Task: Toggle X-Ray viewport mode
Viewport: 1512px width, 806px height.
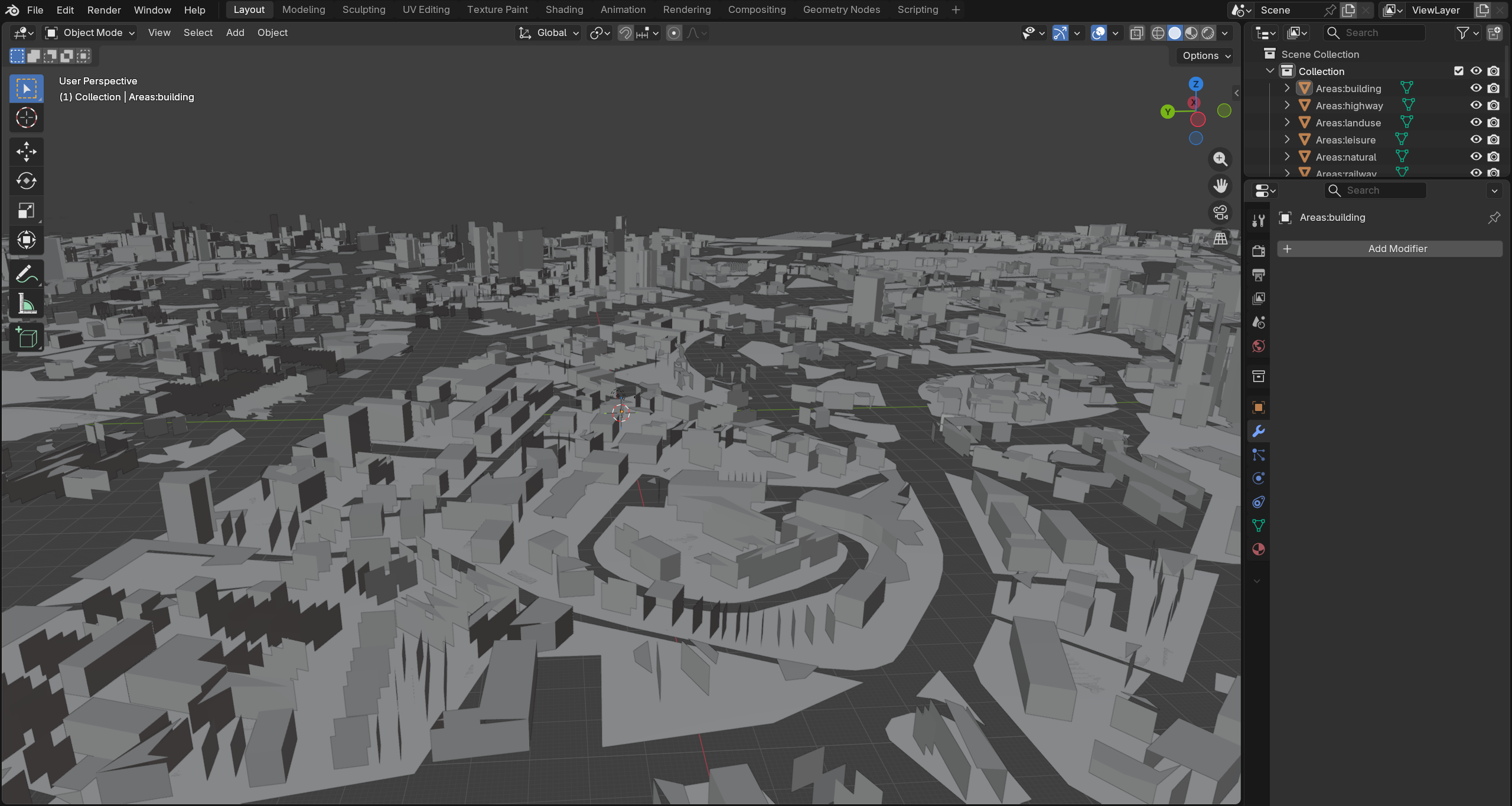Action: (x=1137, y=32)
